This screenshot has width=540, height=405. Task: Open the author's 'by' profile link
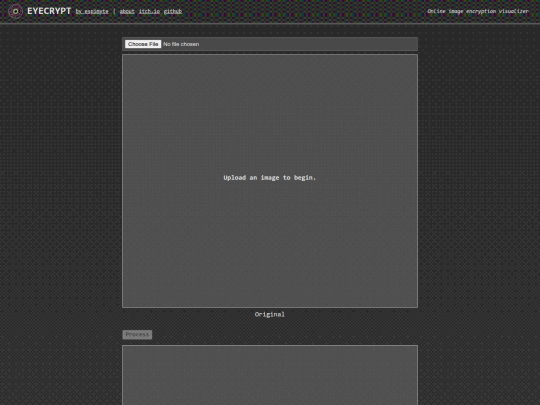click(x=92, y=12)
